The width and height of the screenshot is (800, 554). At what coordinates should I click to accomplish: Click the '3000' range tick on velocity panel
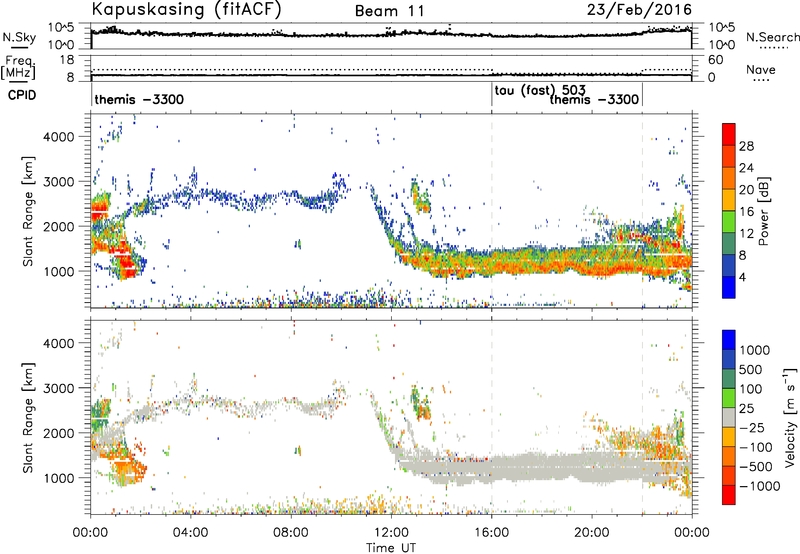pos(58,388)
